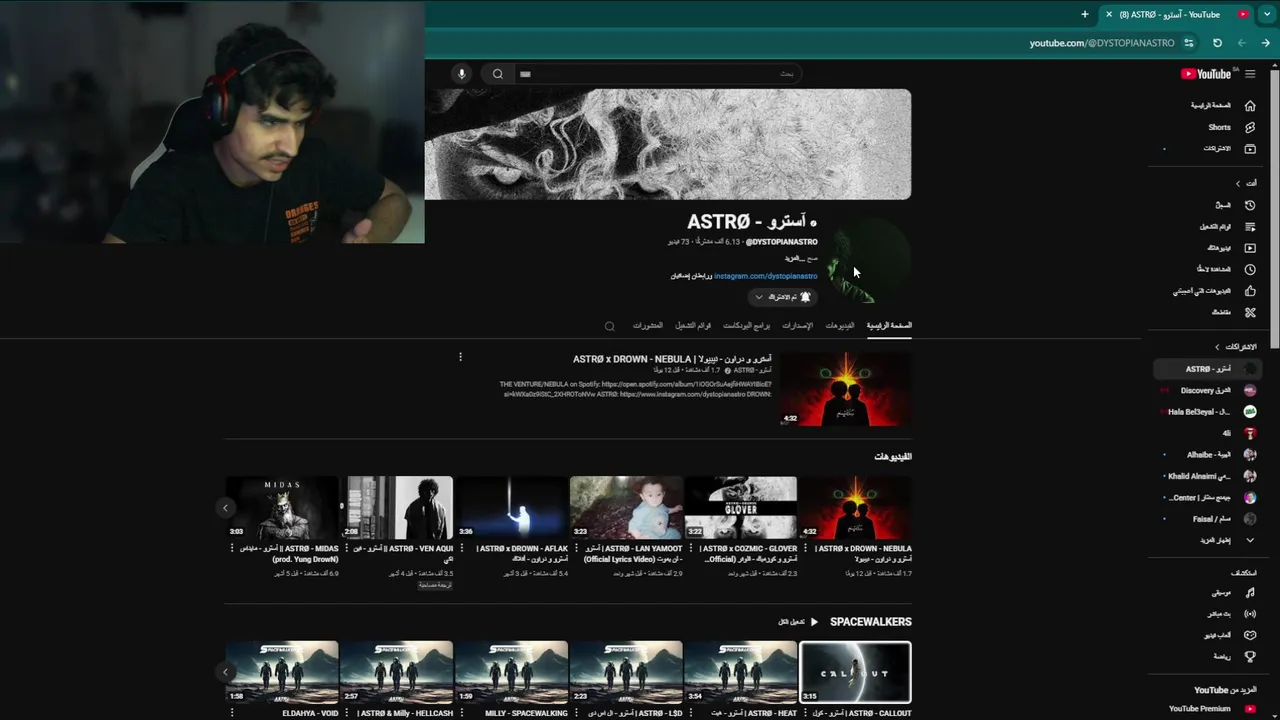Click the voice search microphone icon
Image resolution: width=1280 pixels, height=720 pixels.
(461, 74)
